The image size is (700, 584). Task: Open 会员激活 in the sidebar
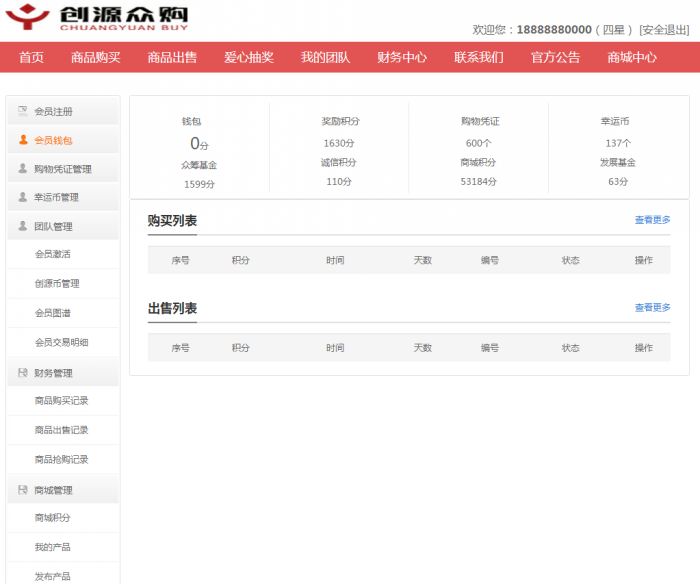[53, 254]
